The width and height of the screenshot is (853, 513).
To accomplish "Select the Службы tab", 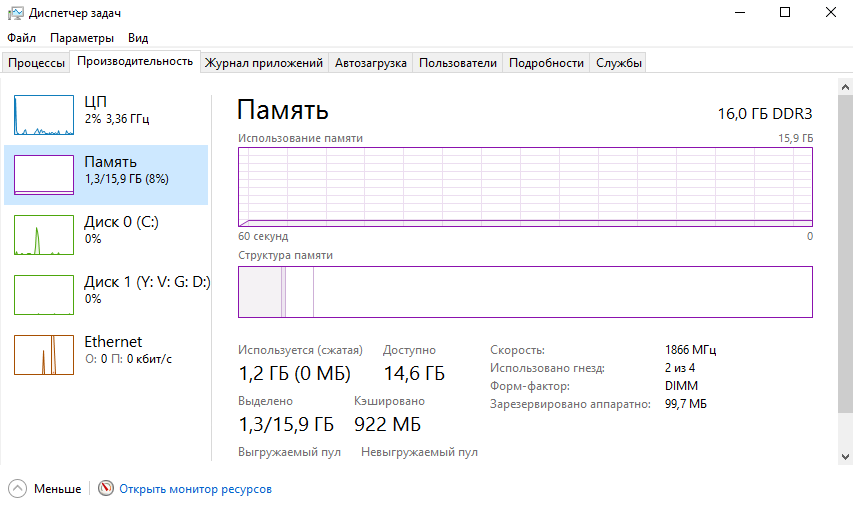I will (x=619, y=63).
